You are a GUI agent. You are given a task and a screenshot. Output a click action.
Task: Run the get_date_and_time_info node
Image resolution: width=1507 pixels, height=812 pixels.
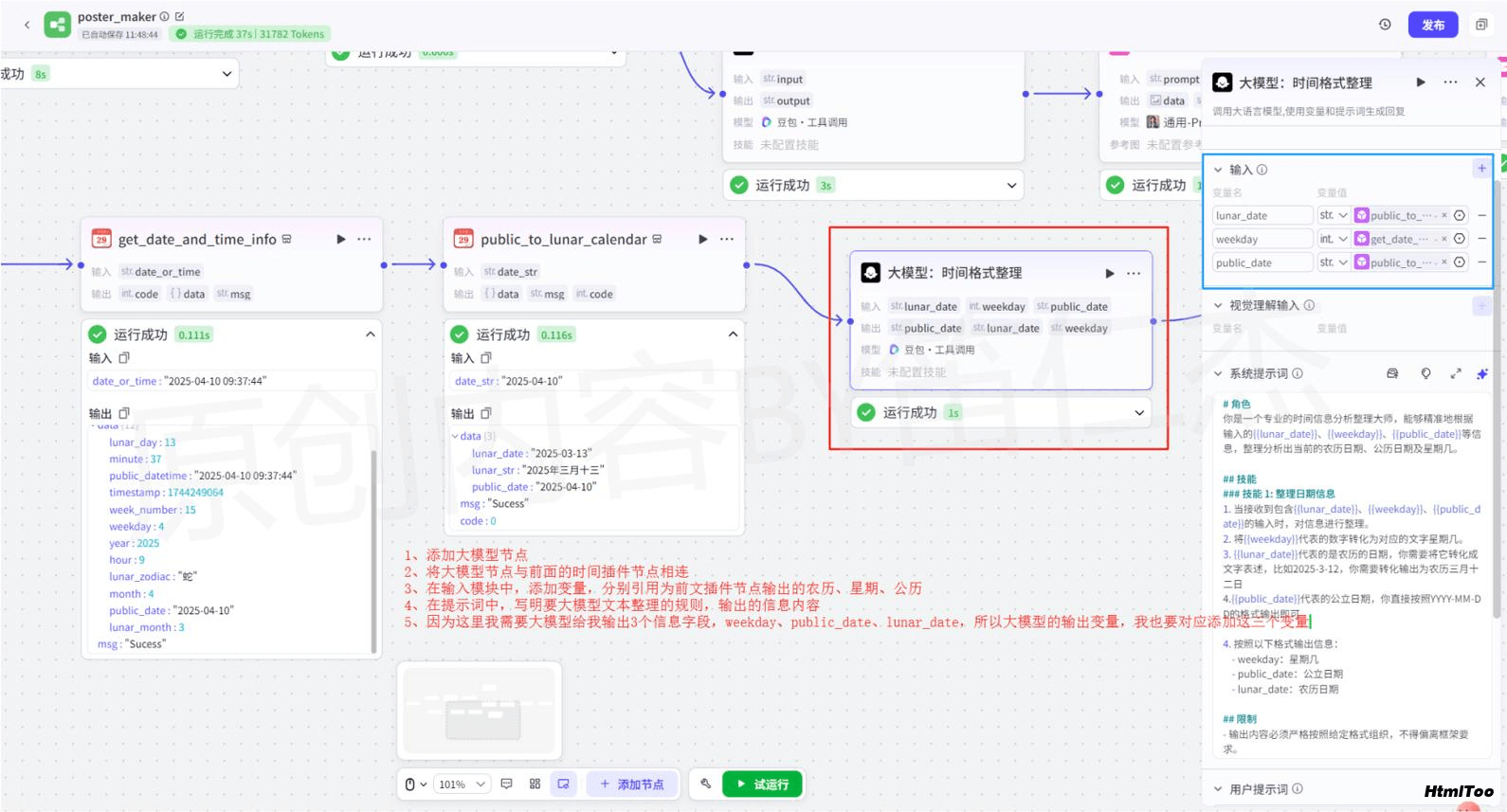[341, 239]
